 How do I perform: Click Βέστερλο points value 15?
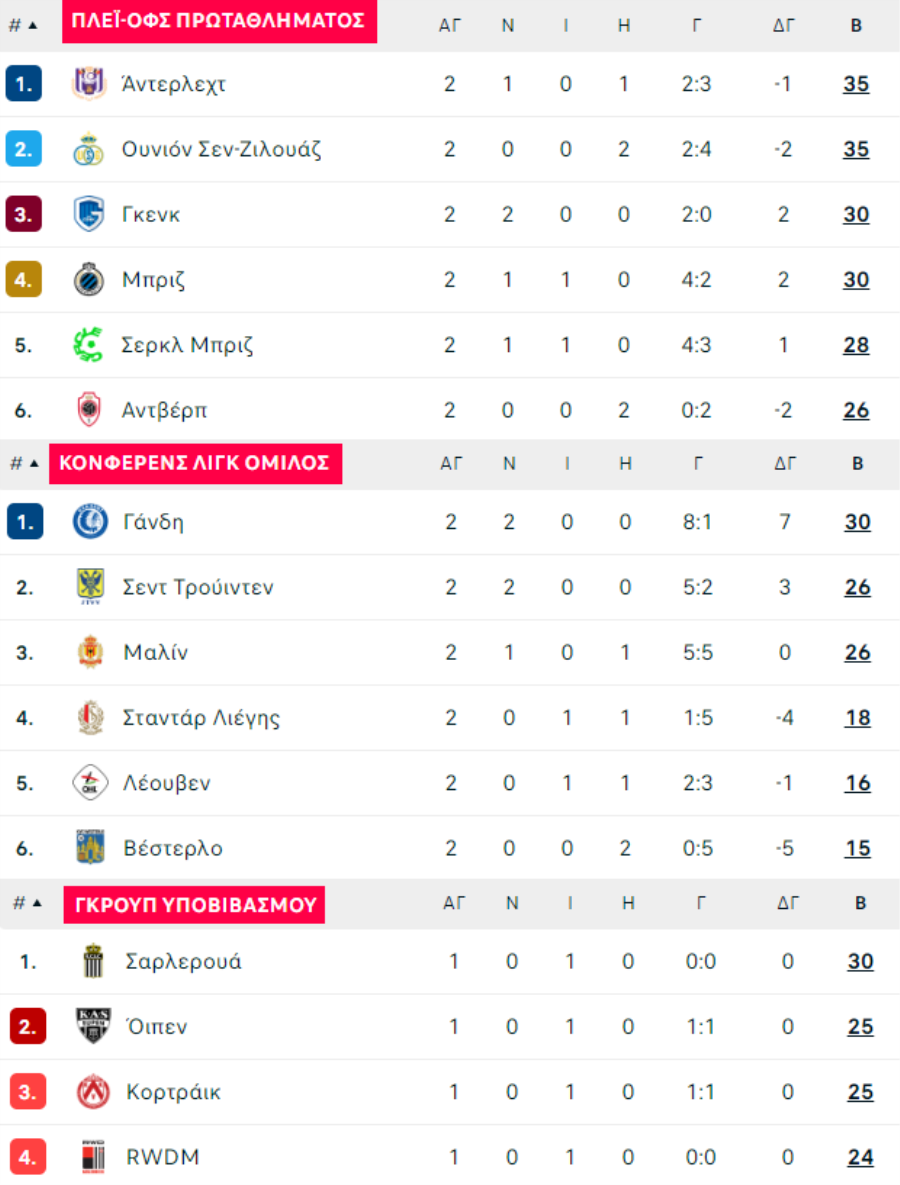pyautogui.click(x=858, y=848)
